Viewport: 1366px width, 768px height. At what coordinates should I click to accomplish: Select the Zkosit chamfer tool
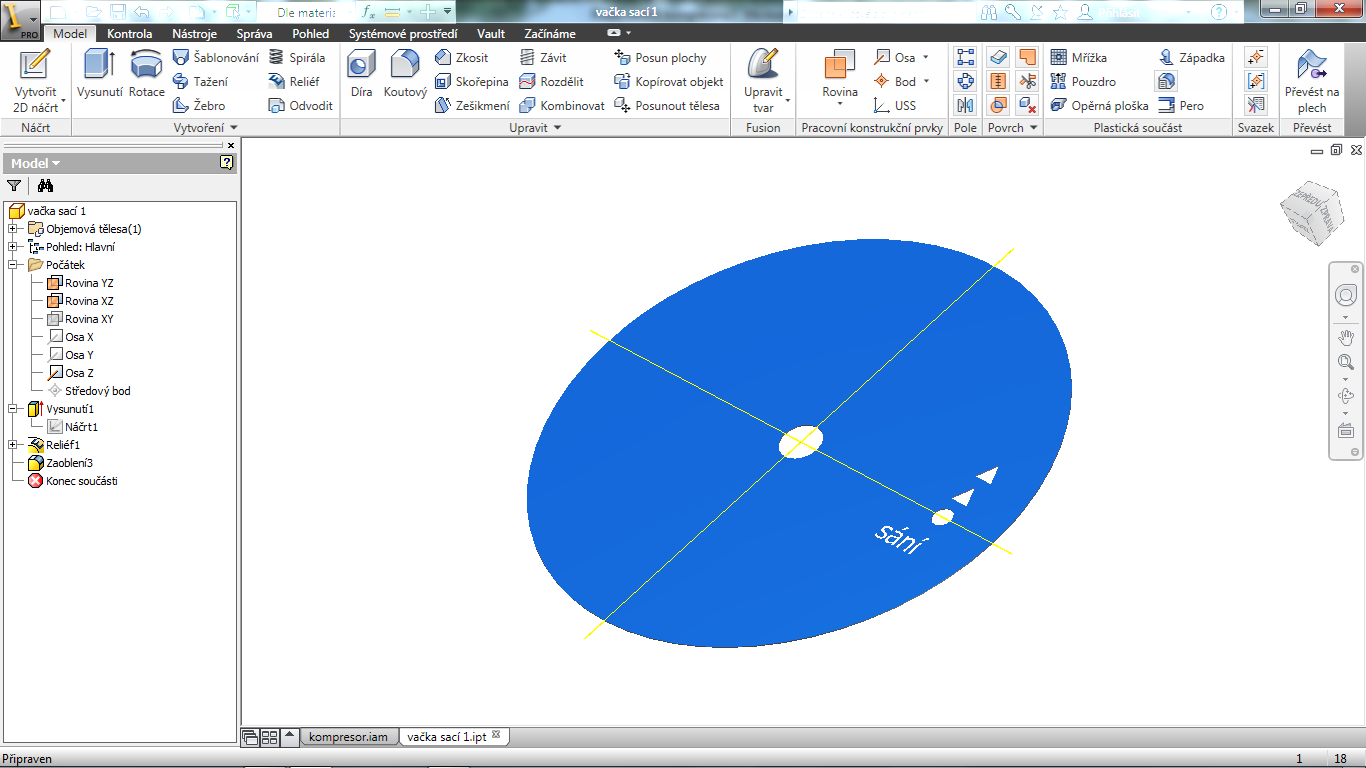462,58
